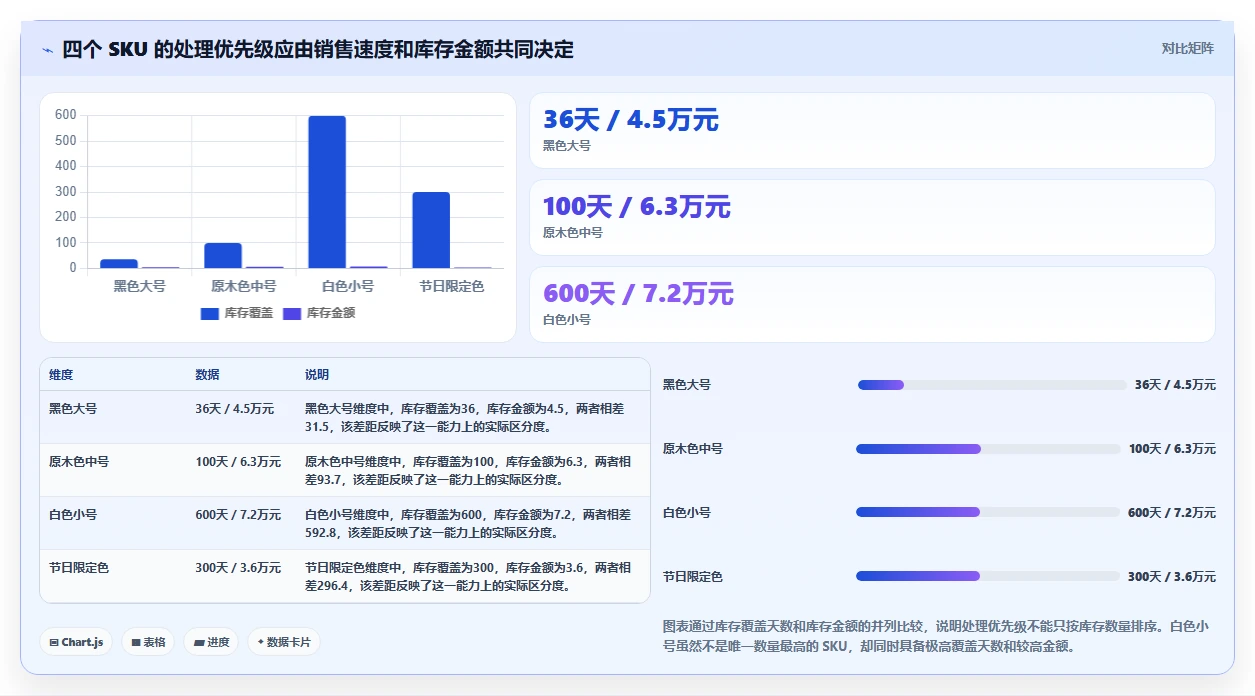Click the 数据卡片 tag
The width and height of the screenshot is (1255, 696).
284,642
